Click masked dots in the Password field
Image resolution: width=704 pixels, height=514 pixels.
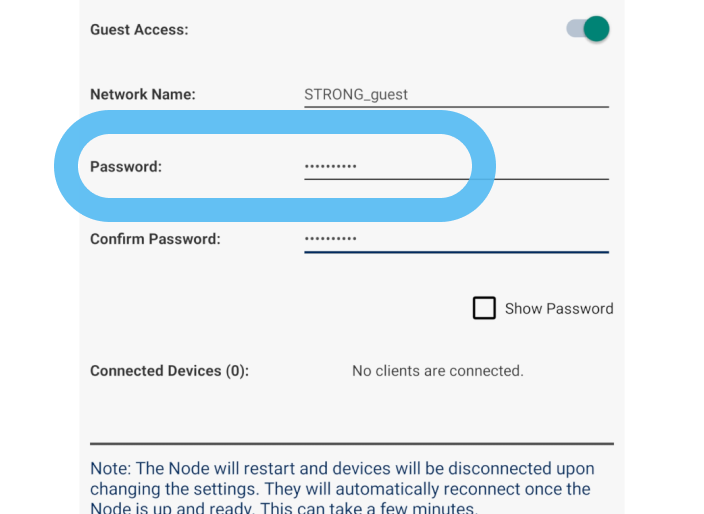pos(330,167)
